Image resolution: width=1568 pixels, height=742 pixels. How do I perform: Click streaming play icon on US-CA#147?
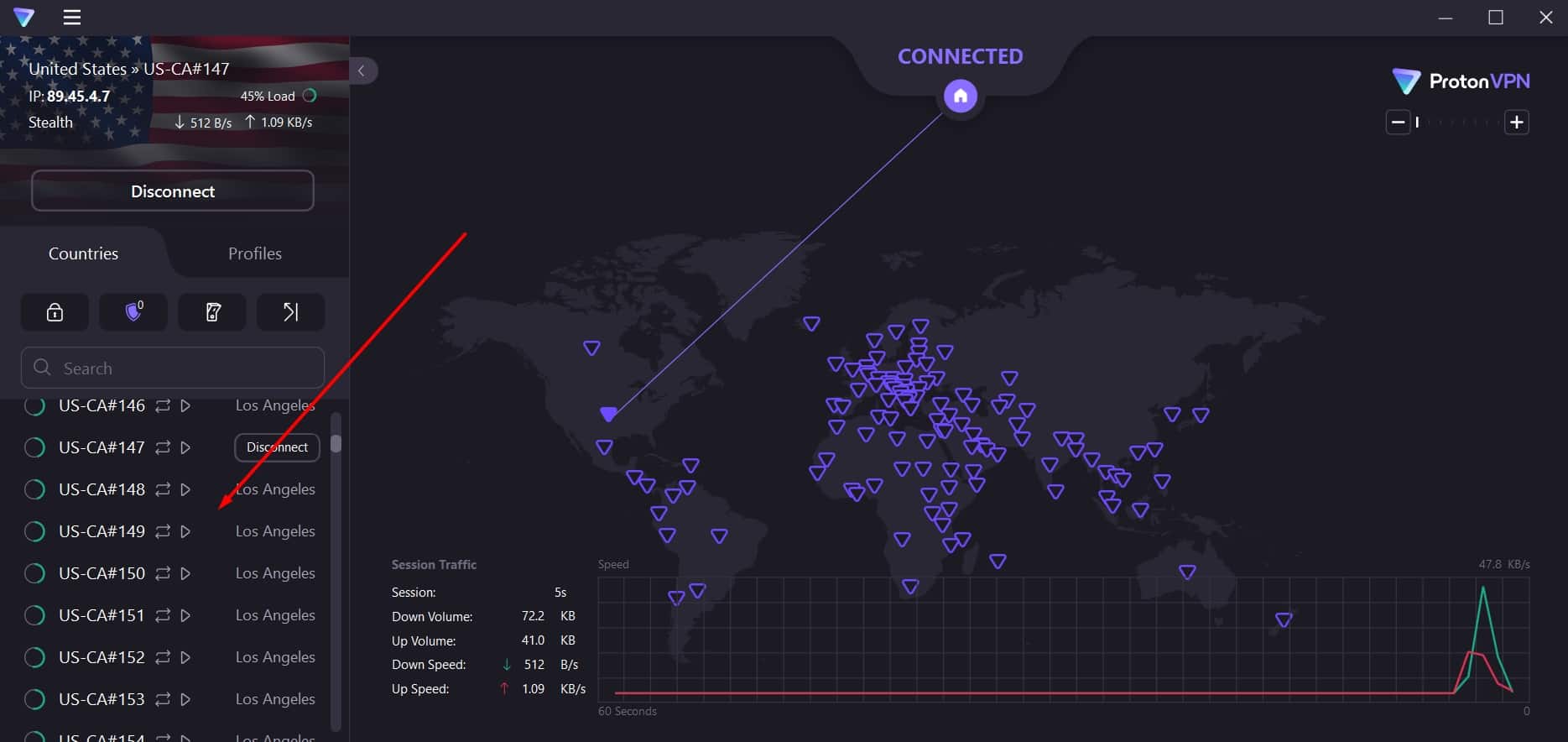[x=185, y=447]
